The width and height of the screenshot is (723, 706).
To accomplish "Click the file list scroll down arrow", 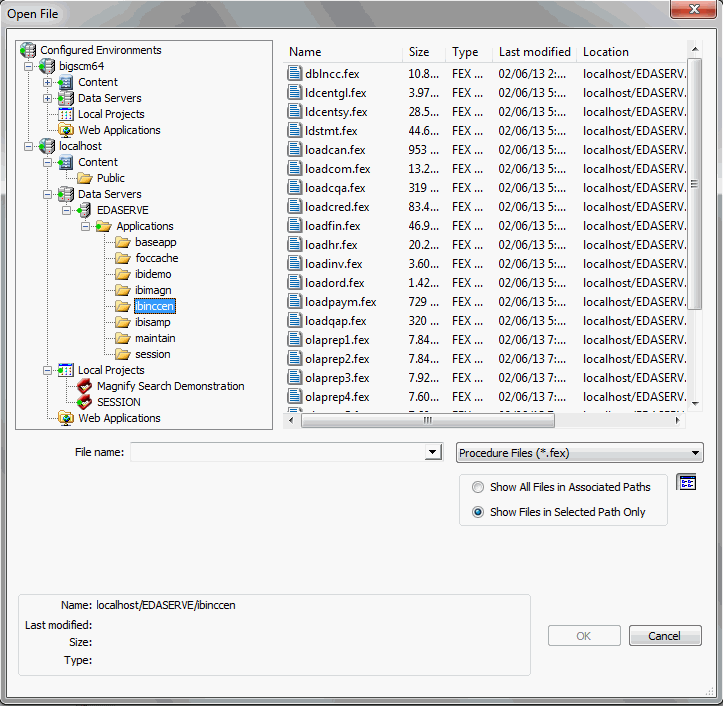I will 695,403.
